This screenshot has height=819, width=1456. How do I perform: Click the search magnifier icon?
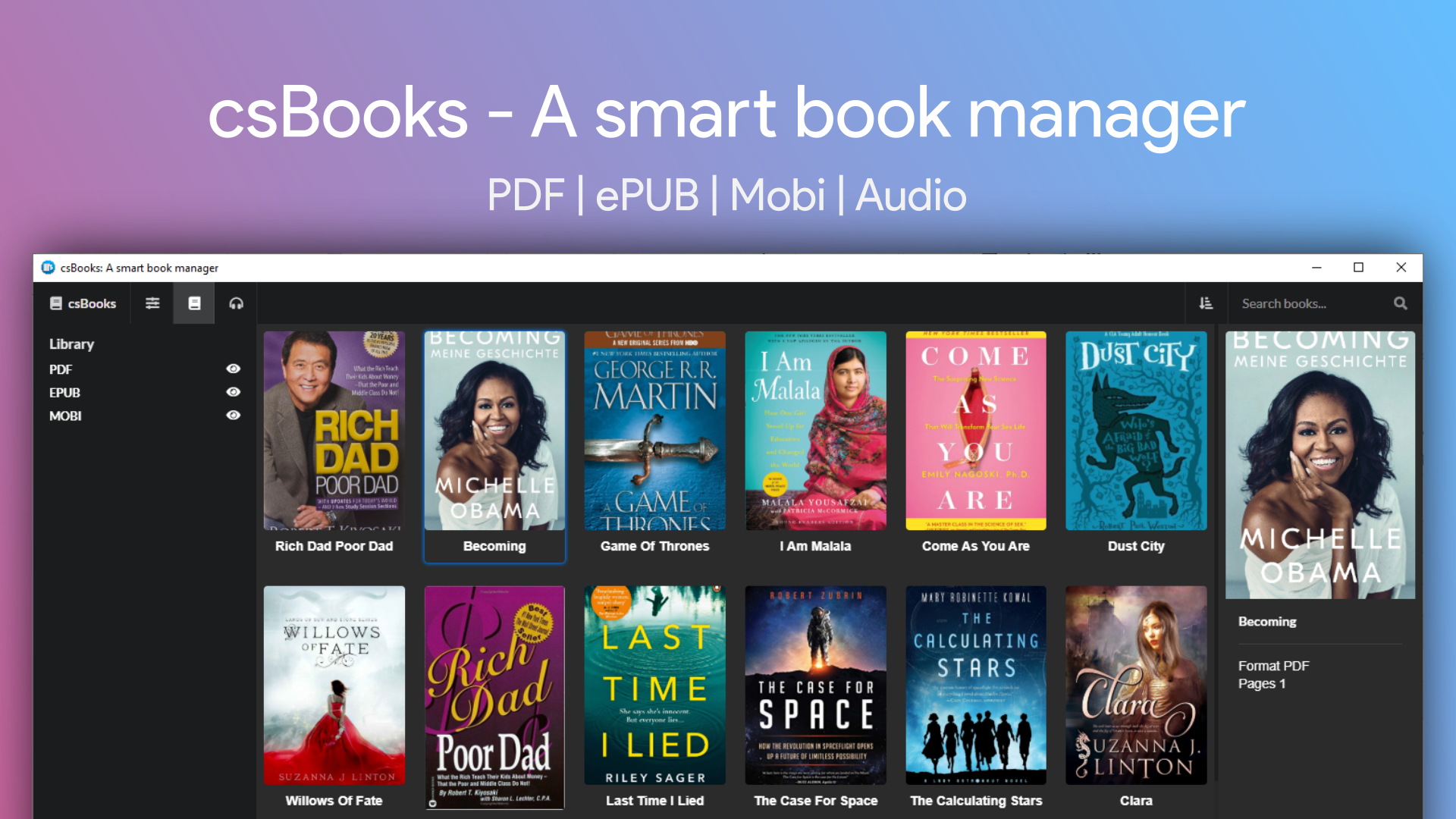pyautogui.click(x=1400, y=303)
